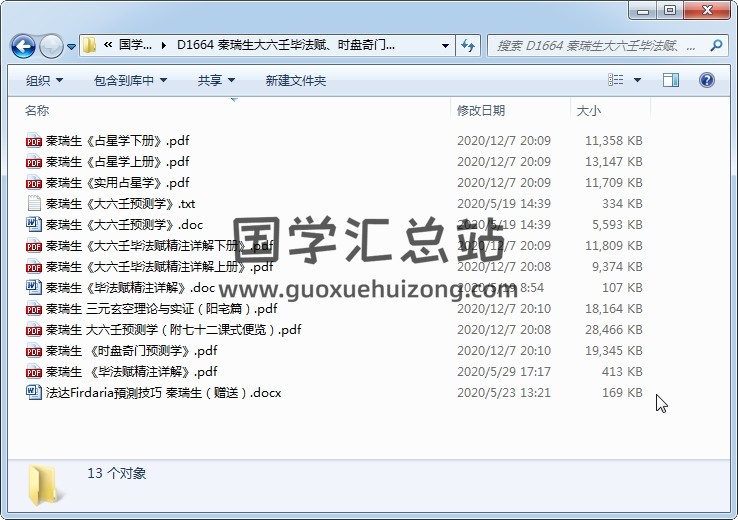Image resolution: width=738 pixels, height=520 pixels.
Task: Select Word icon of 法达Firdaria预测技巧 docx
Action: coord(34,393)
